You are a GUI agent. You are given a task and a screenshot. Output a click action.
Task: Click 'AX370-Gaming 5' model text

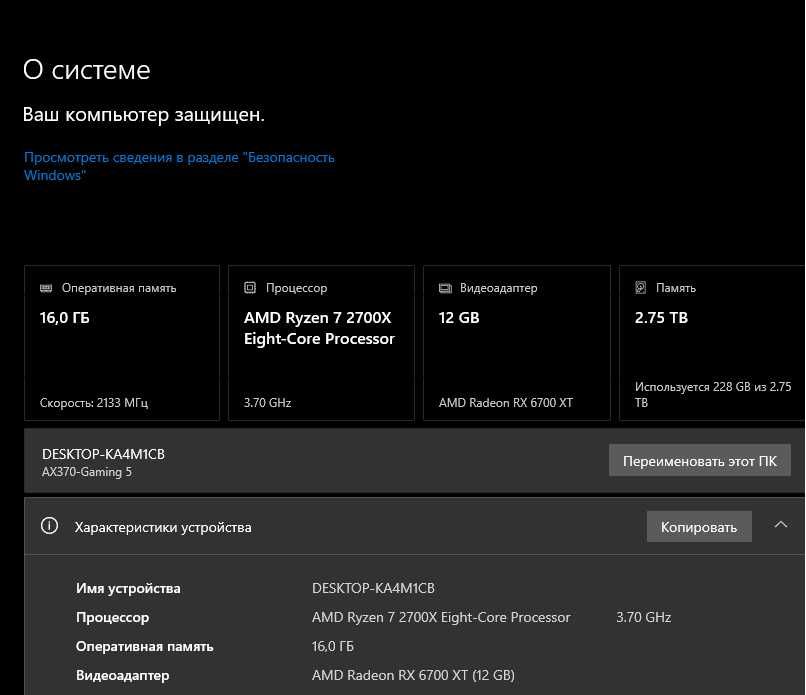[87, 472]
